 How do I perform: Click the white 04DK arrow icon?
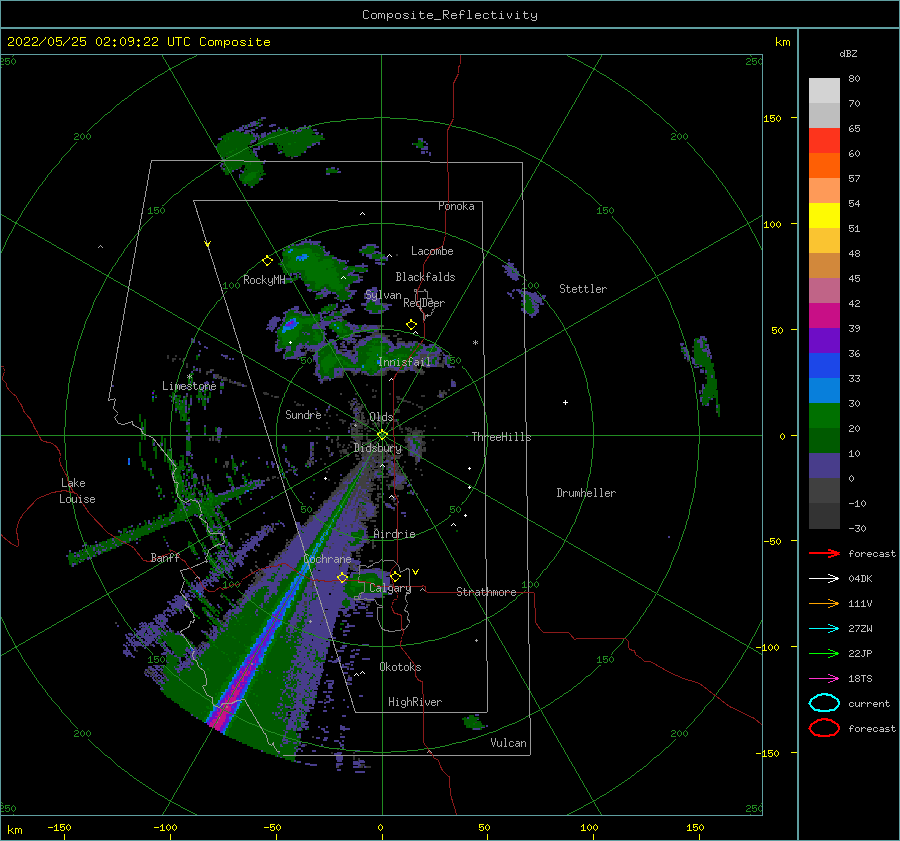point(824,579)
